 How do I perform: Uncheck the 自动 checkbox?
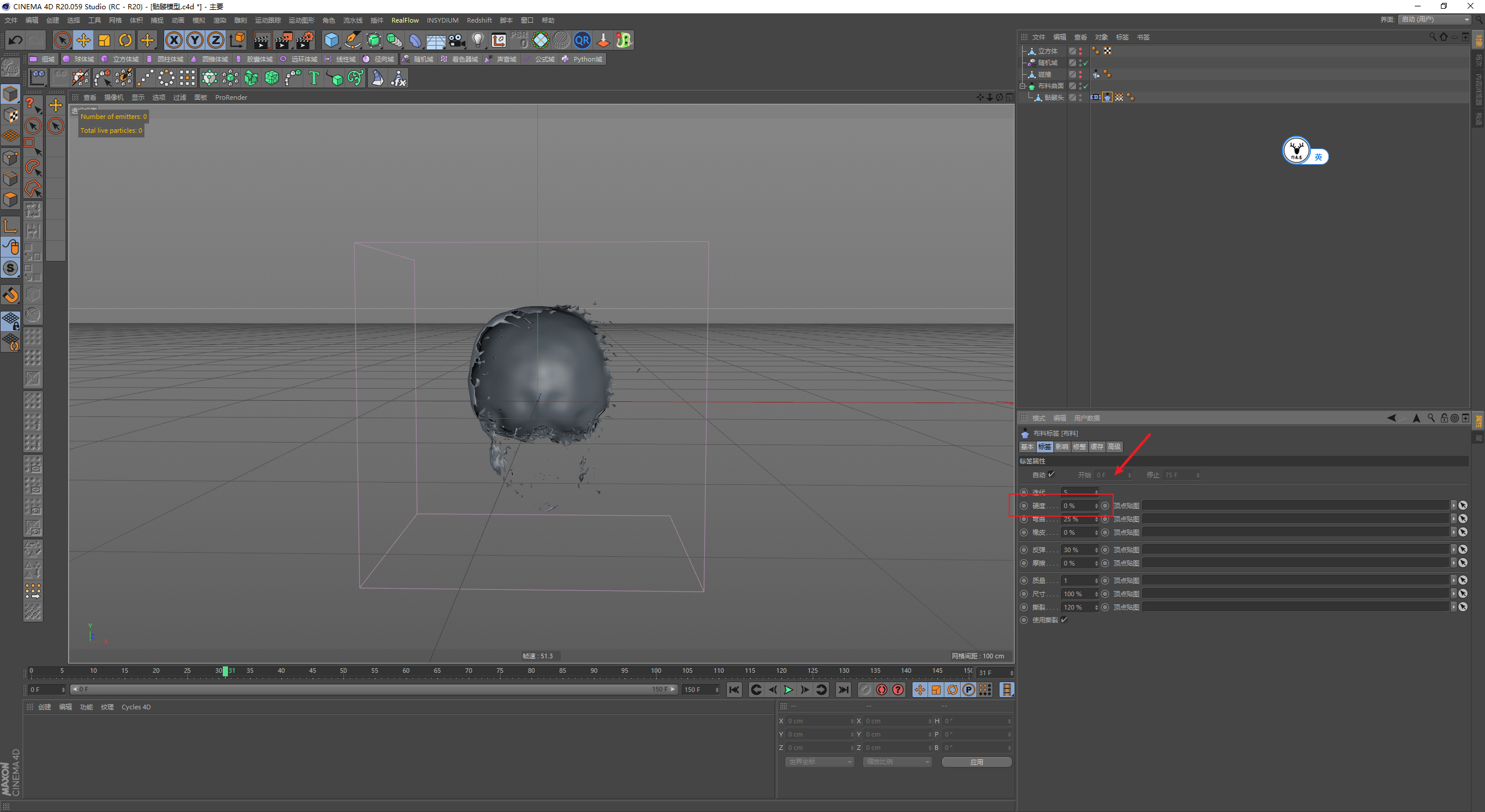1052,474
